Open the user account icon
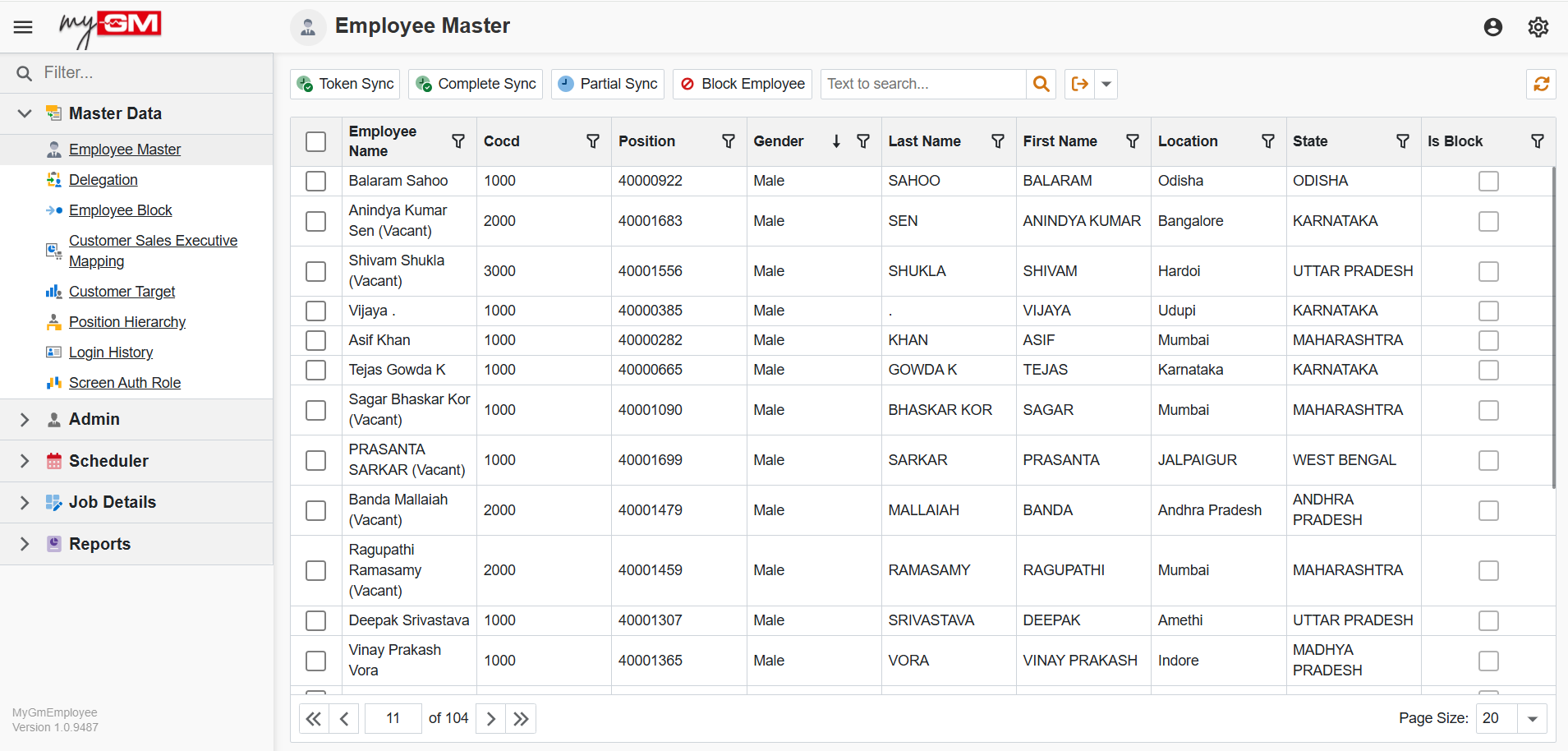Screen dimensions: 1568x751 click(1492, 27)
